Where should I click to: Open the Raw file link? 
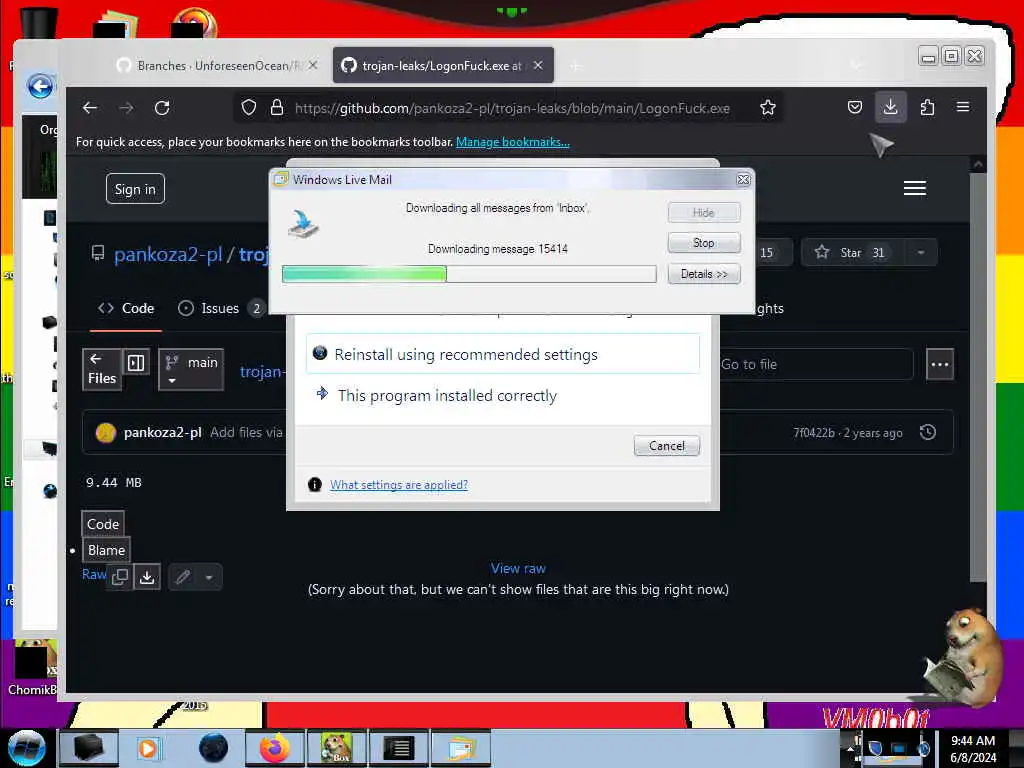(94, 574)
